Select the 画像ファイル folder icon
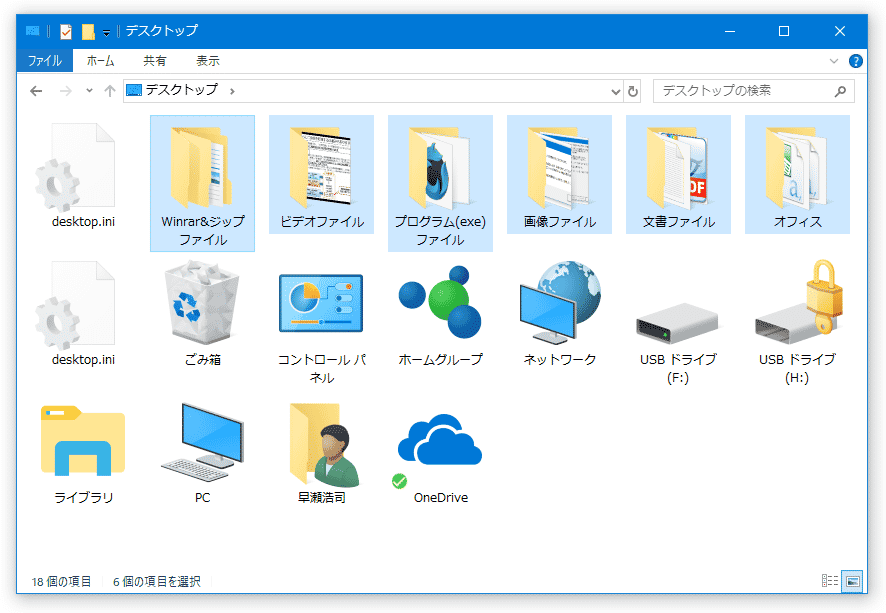Screen dimensions: 886x613 [x=559, y=167]
